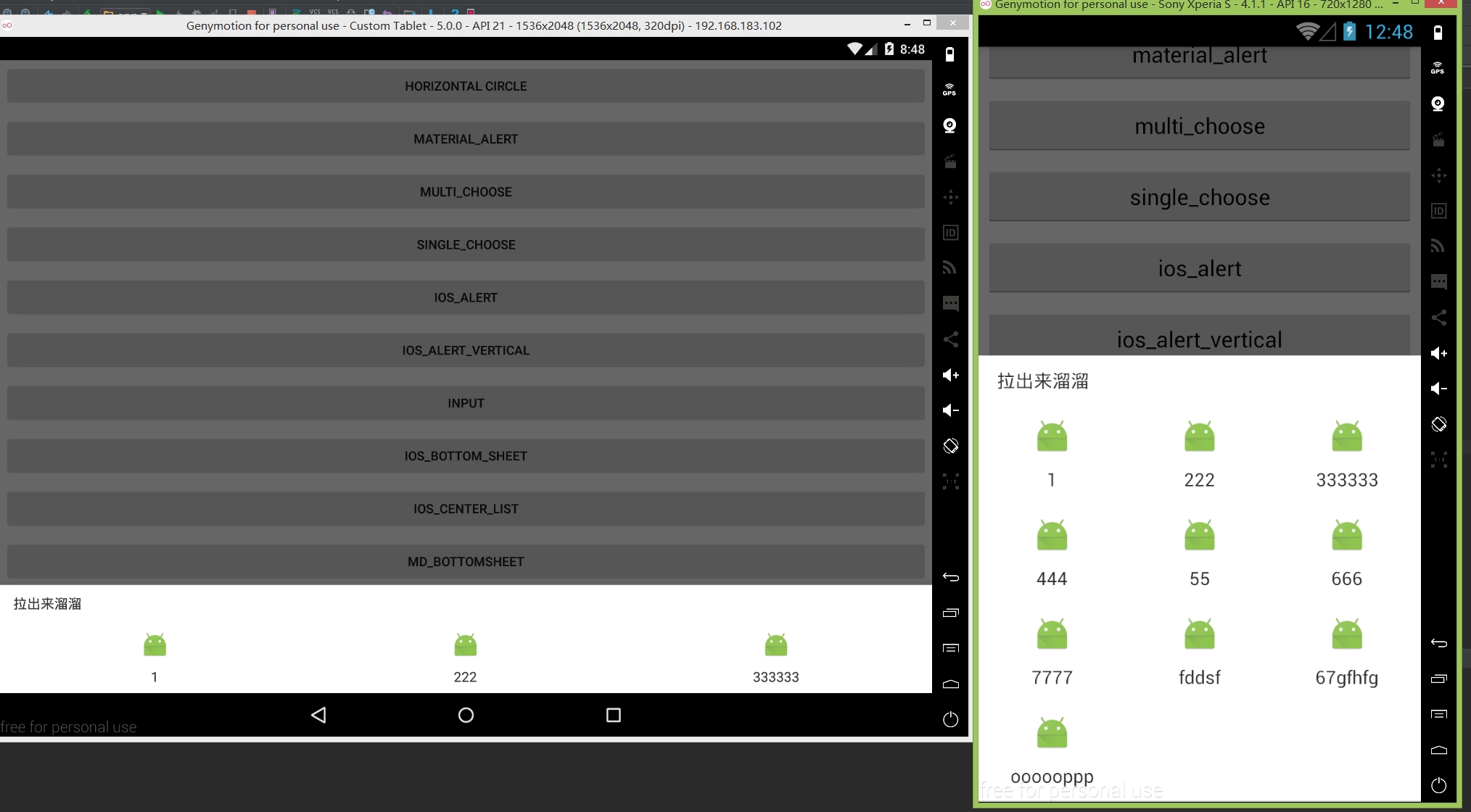The width and height of the screenshot is (1471, 812).
Task: Click power button on Xperia emulator sidebar
Action: (x=1438, y=785)
